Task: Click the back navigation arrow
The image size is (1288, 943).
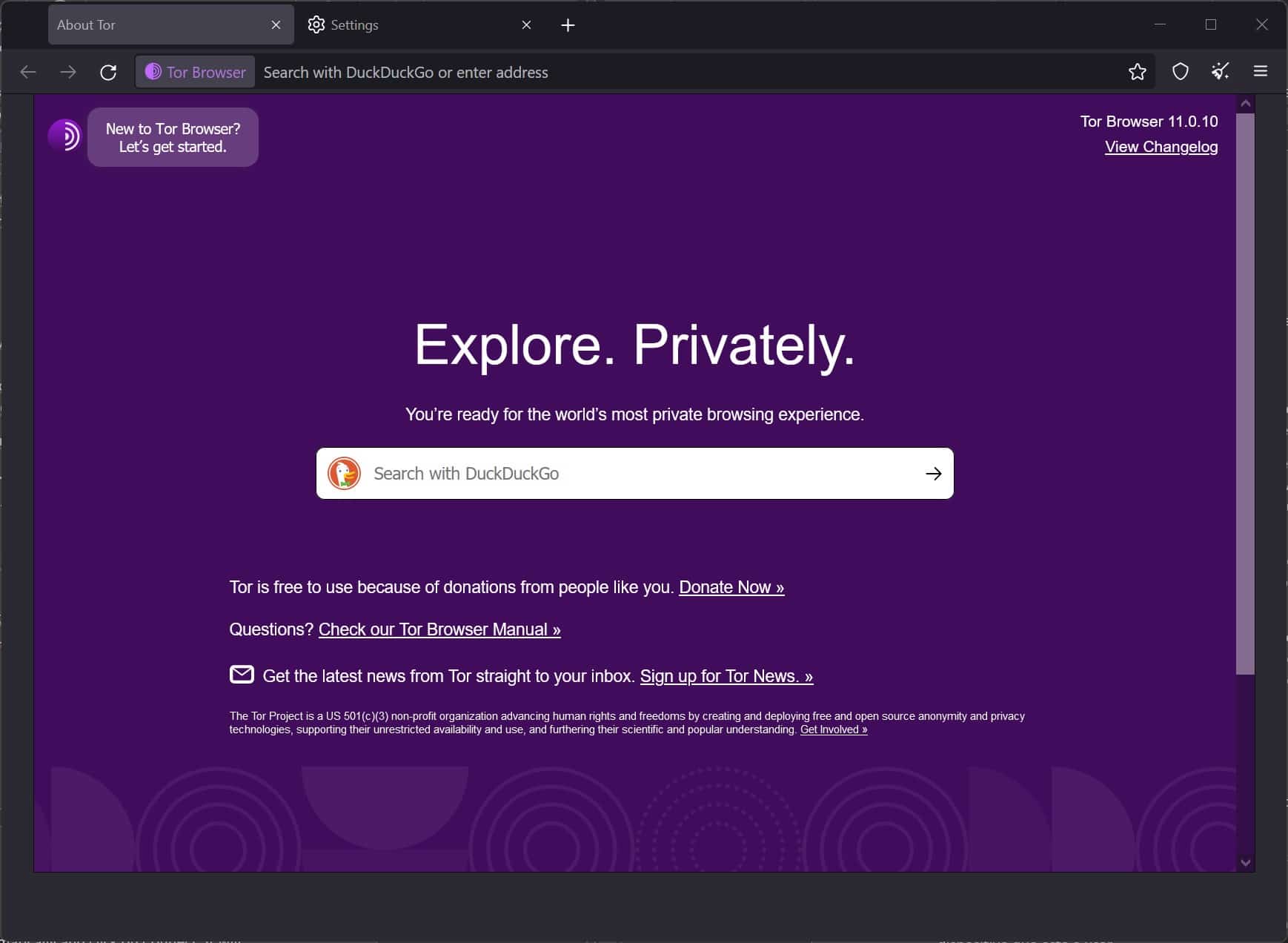Action: point(28,72)
